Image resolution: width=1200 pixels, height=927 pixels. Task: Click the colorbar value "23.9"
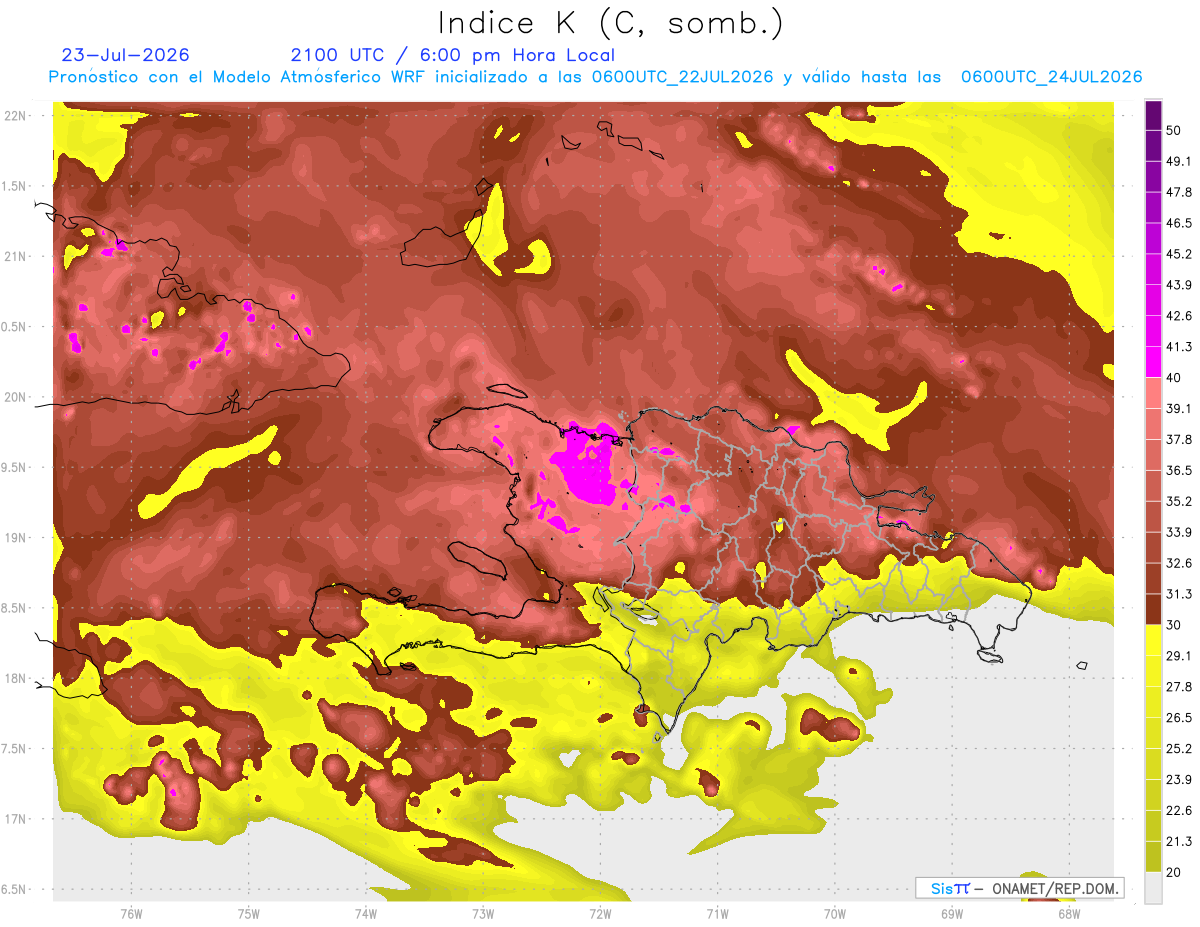click(1179, 779)
